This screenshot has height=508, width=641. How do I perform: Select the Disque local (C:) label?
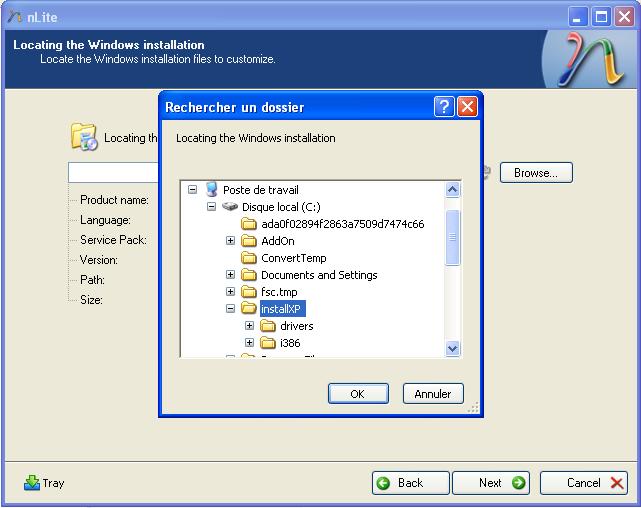(x=281, y=207)
